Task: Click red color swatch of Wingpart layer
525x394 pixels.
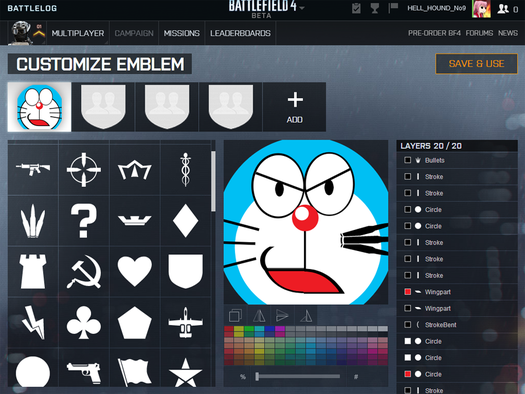Action: [x=407, y=292]
